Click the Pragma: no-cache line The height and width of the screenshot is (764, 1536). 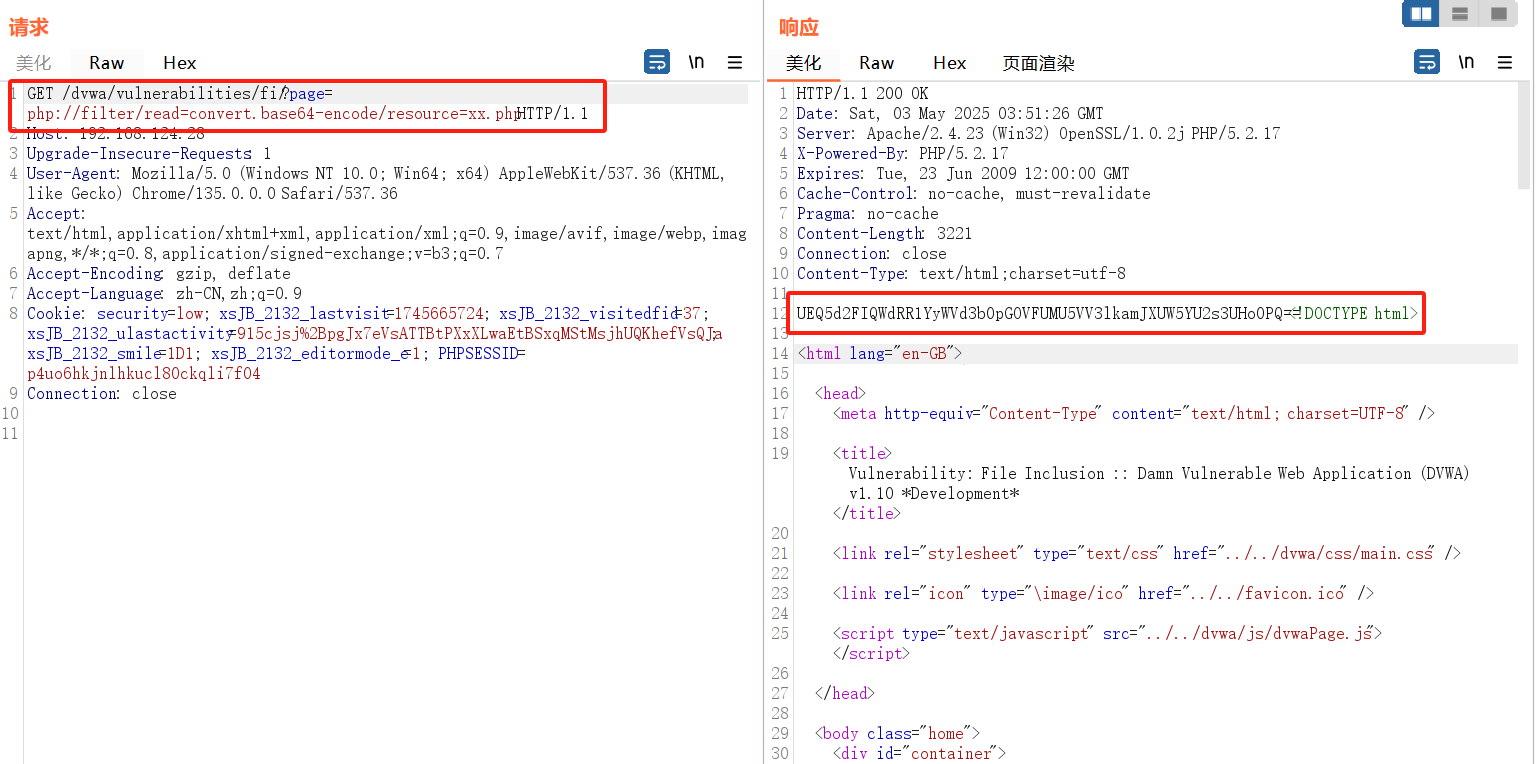coord(867,213)
